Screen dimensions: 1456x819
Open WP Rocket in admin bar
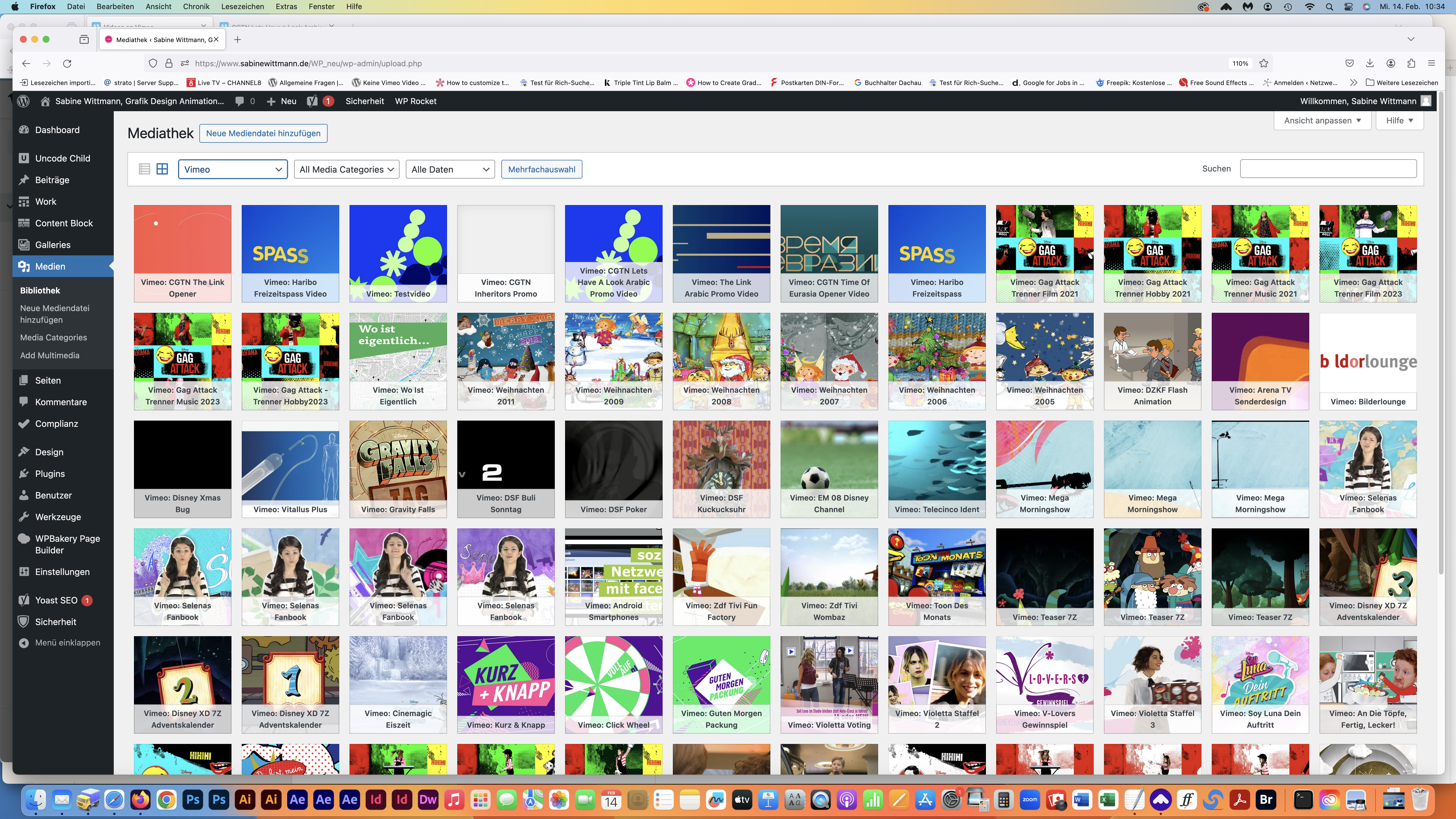[415, 101]
